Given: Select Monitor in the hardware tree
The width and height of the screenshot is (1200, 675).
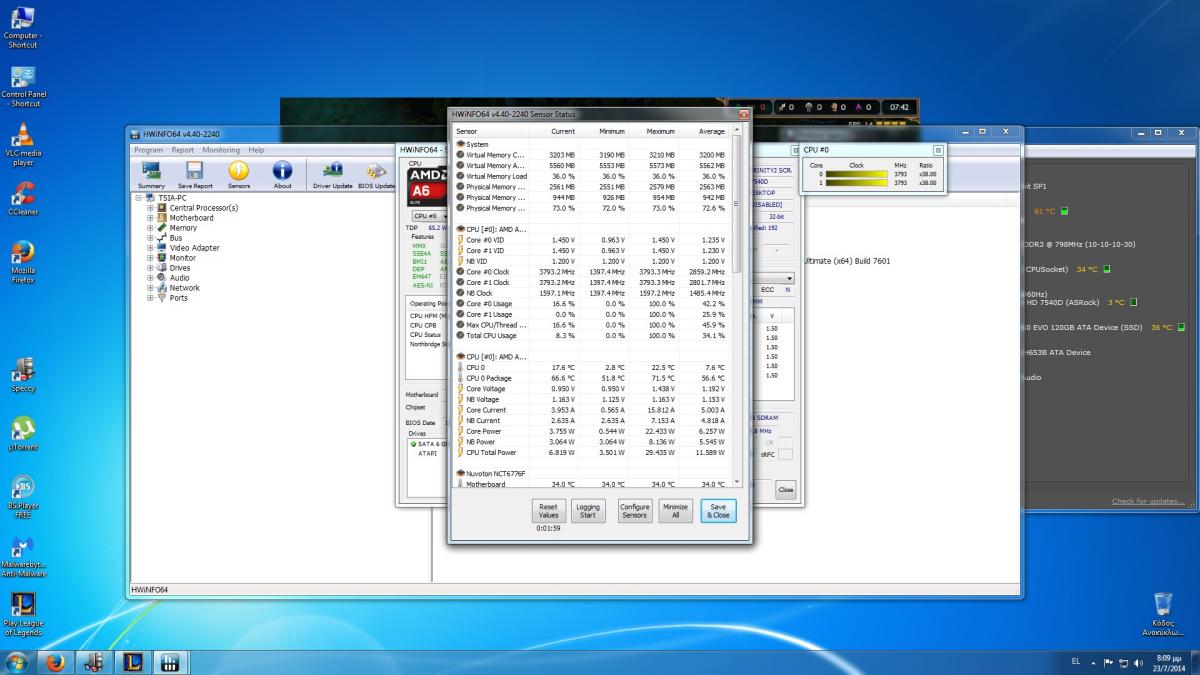Looking at the screenshot, I should (x=182, y=258).
